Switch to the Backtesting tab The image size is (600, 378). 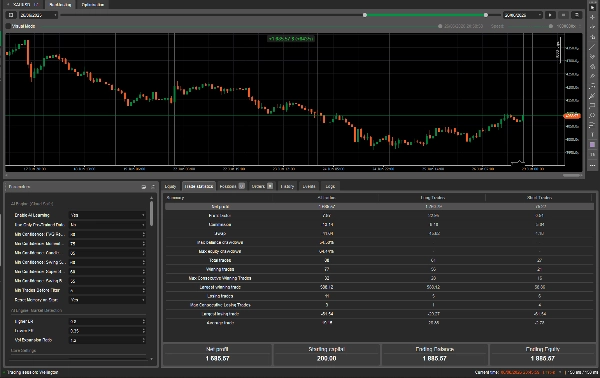pyautogui.click(x=60, y=5)
